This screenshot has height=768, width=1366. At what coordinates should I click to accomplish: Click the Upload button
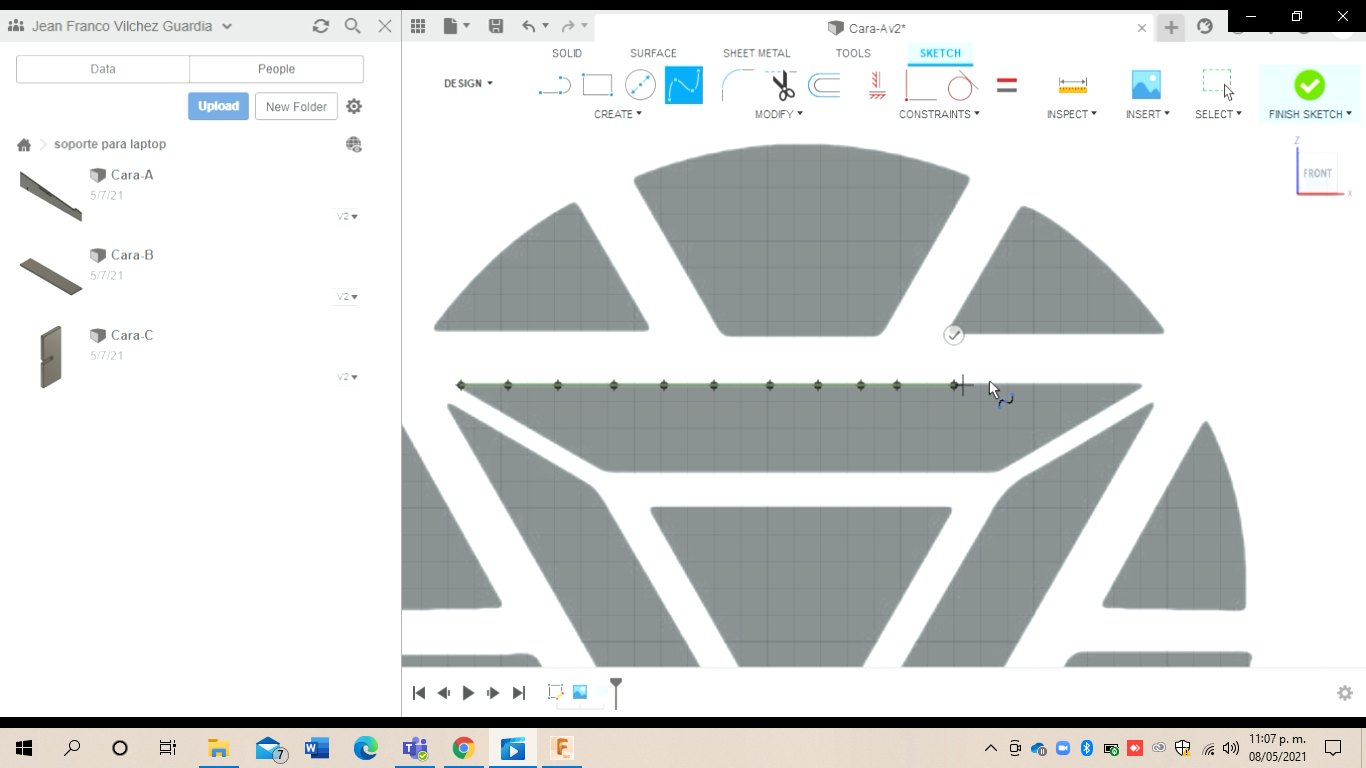point(218,106)
